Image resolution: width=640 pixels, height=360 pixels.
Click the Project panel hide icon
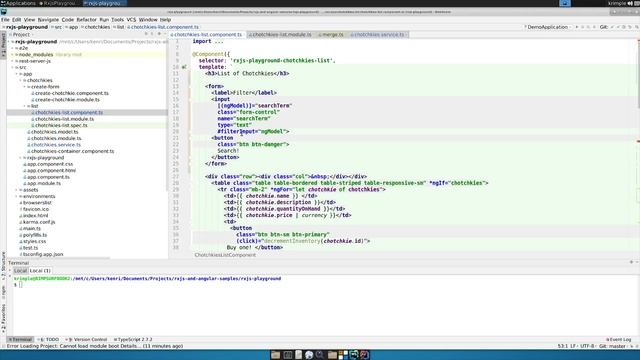coord(165,34)
